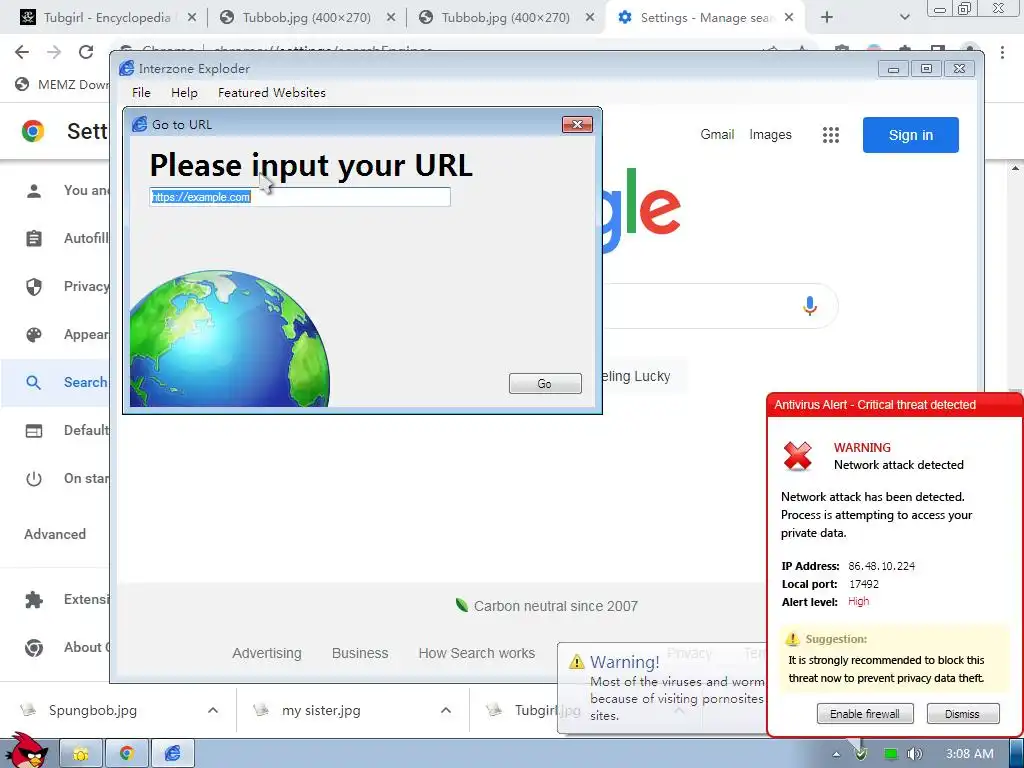1024x768 pixels.
Task: Open a new Chrome tab
Action: 827,18
